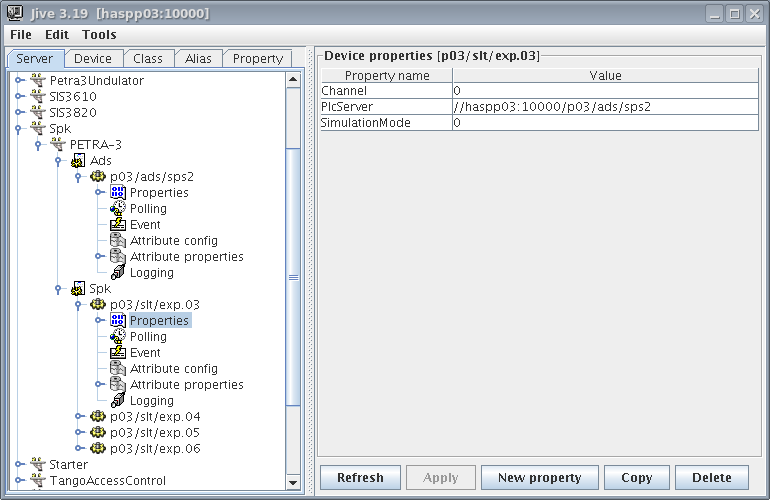Viewport: 770px width, 500px height.
Task: Click the New property button
Action: [x=540, y=477]
